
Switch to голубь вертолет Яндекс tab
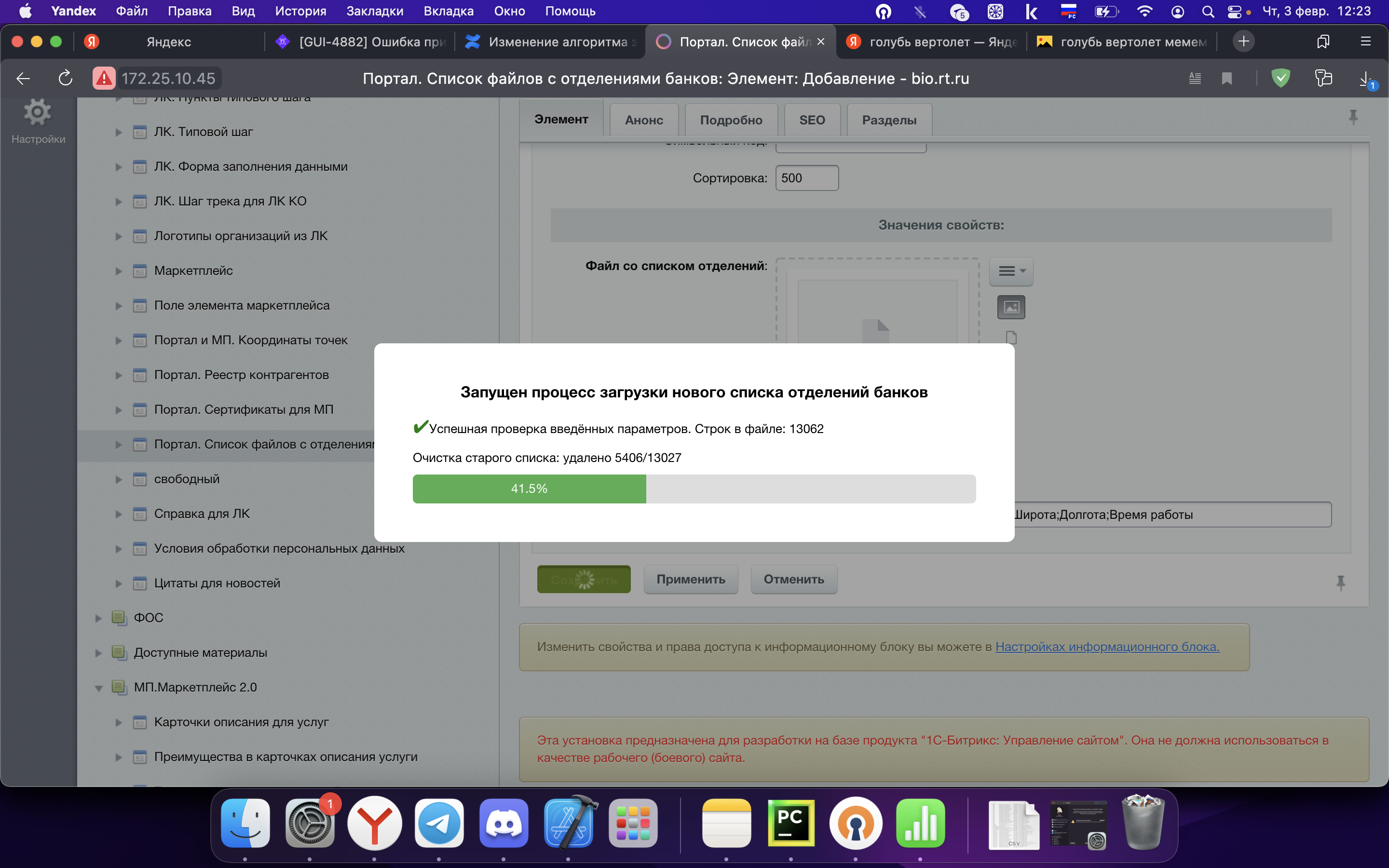[x=932, y=42]
